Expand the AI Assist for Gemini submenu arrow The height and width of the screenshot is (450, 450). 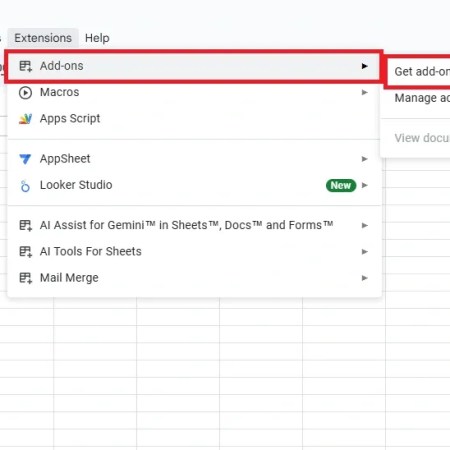(365, 226)
